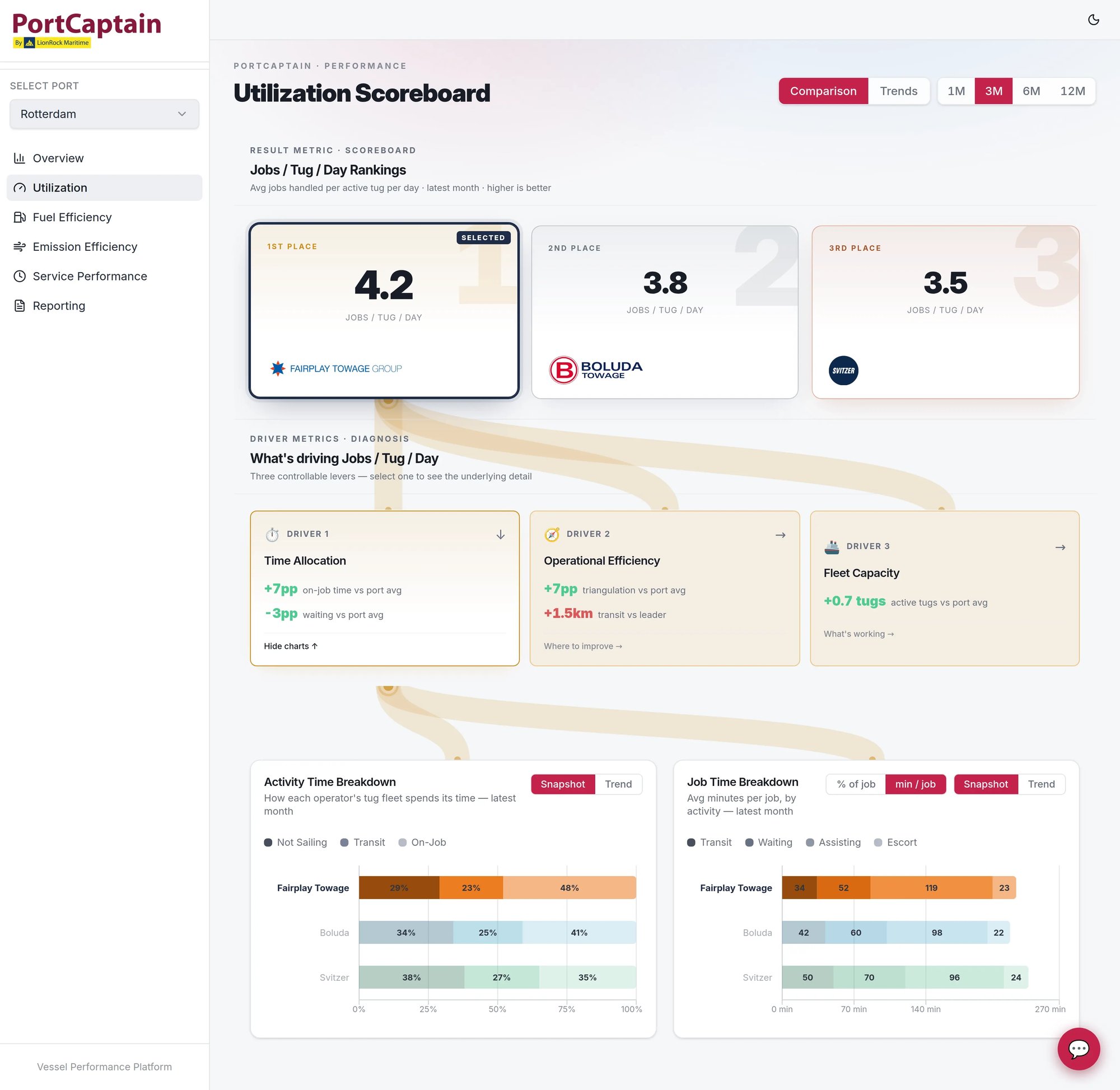Screen dimensions: 1120x1090
Task: Go to Service Performance
Action: pos(104,276)
